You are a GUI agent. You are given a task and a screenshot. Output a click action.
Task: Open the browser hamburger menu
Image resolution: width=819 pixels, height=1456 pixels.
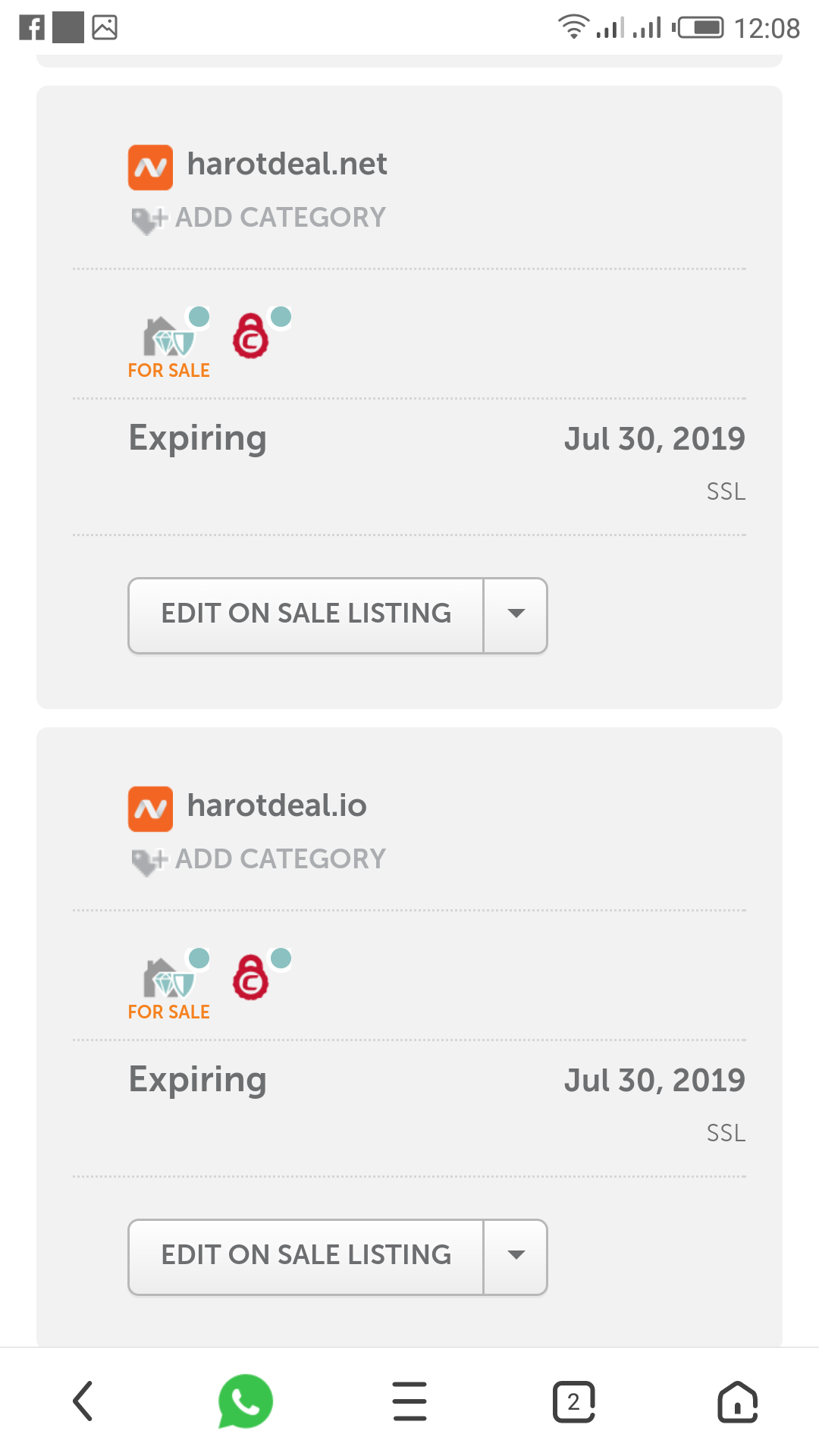click(409, 1401)
